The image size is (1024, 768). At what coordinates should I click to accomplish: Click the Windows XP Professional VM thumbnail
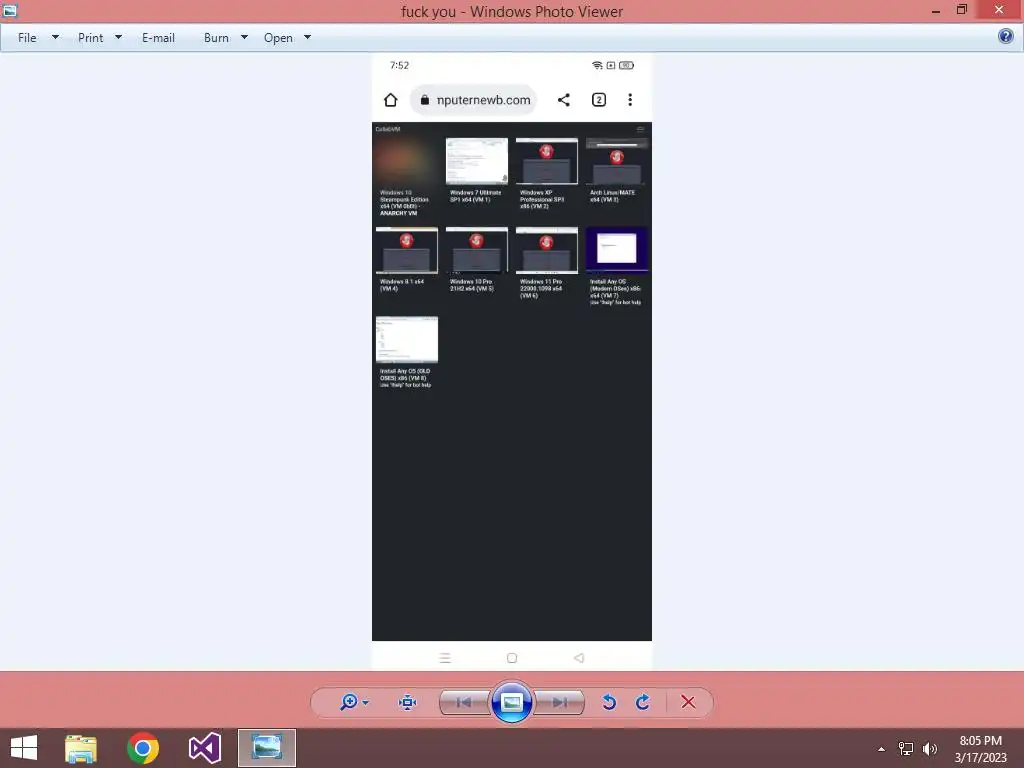(x=547, y=161)
